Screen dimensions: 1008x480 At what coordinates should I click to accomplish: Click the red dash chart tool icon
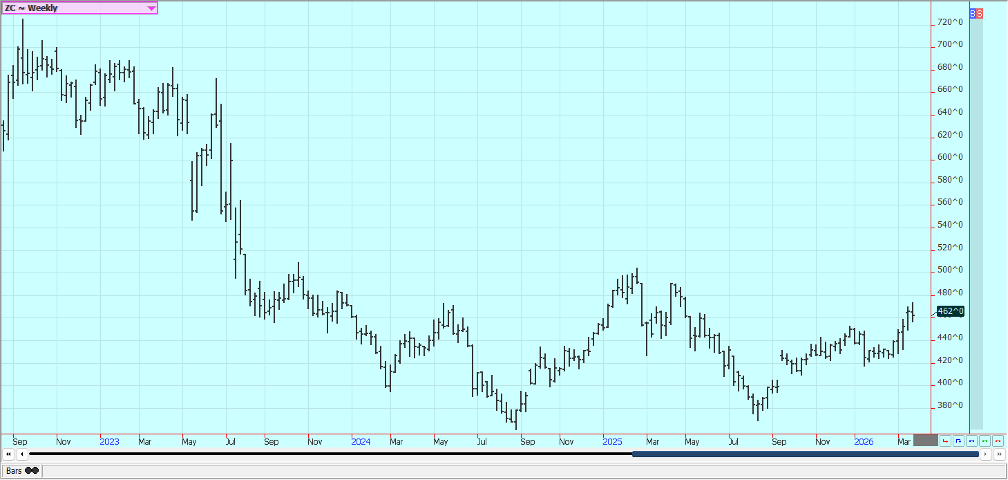(998, 440)
